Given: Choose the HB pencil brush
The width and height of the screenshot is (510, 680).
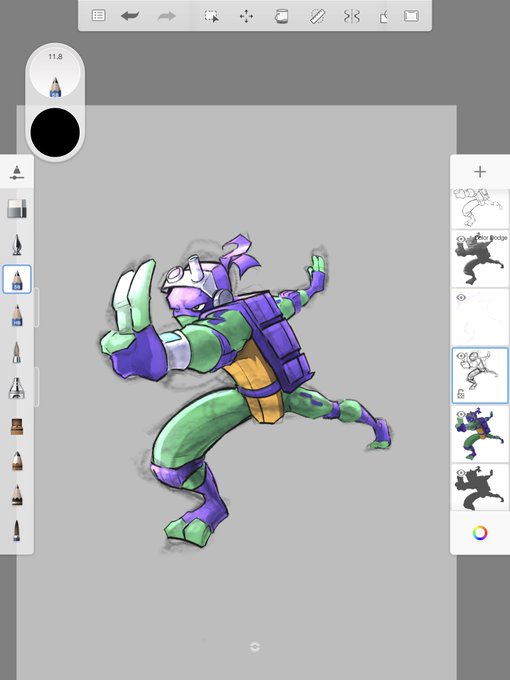Looking at the screenshot, I should click(x=17, y=315).
